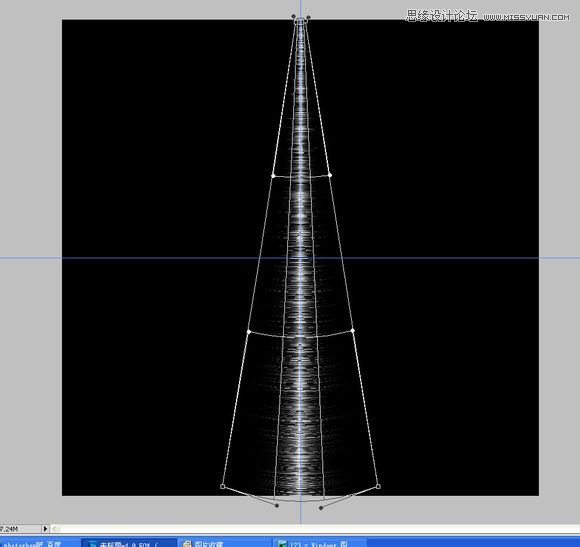Select the upper-right warp mesh point
The image size is (580, 547).
330,175
